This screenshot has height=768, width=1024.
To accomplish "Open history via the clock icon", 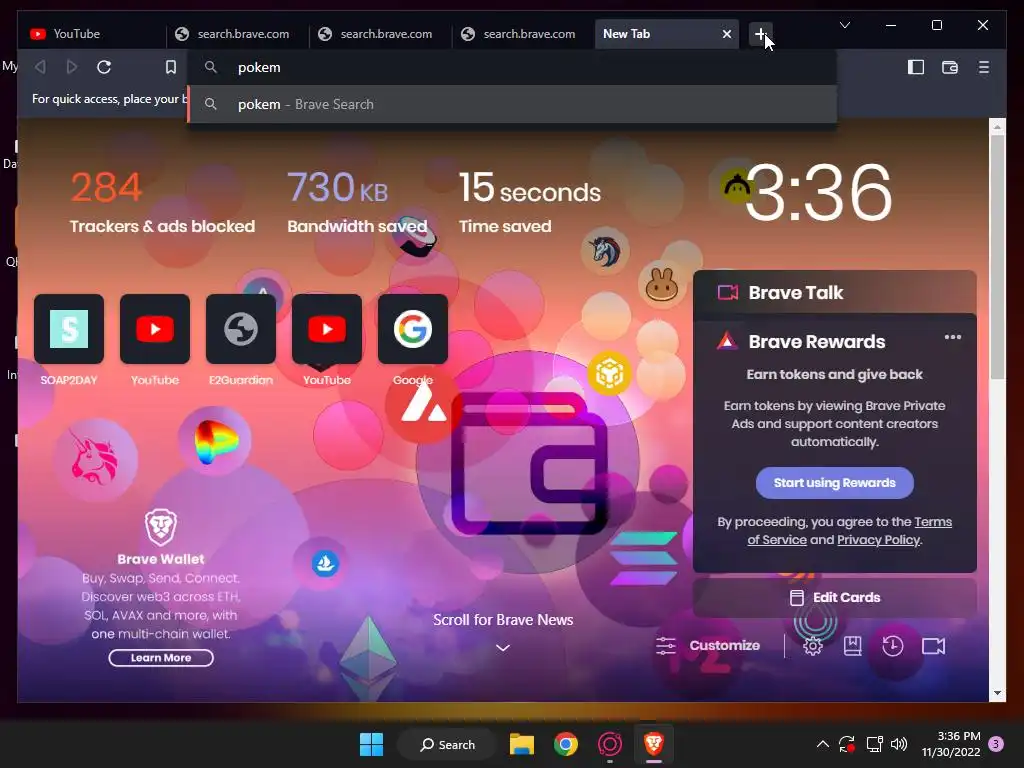I will (x=892, y=646).
